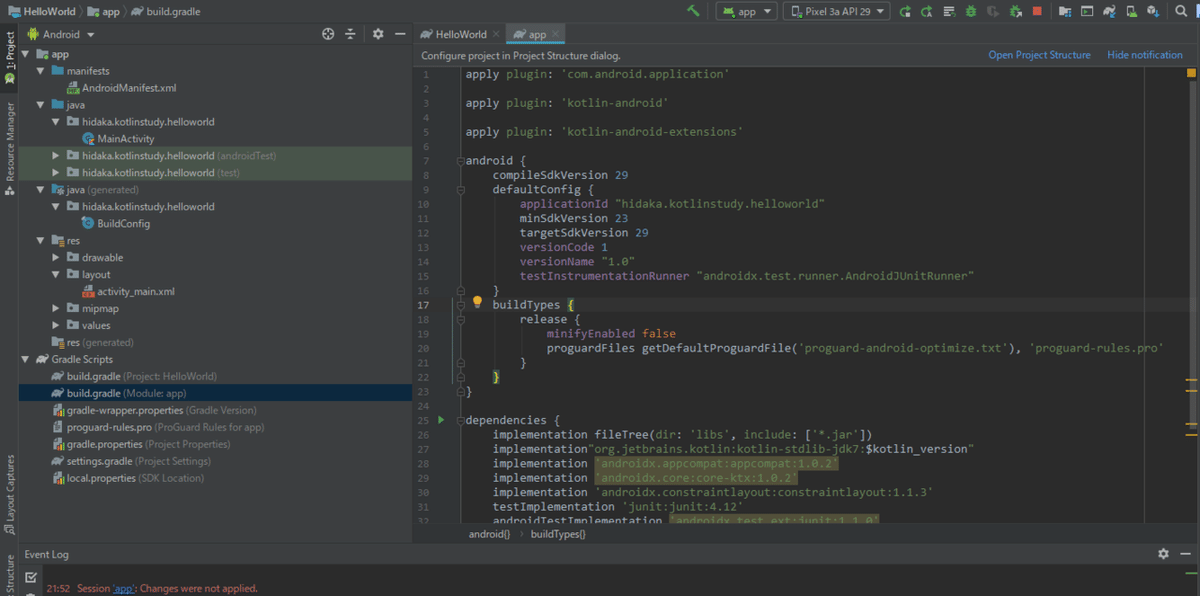The width and height of the screenshot is (1200, 596).
Task: Click the Open Project Structure link
Action: pos(1039,55)
